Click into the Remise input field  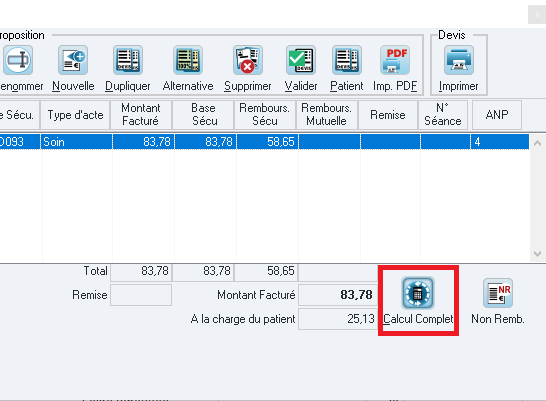coord(141,295)
